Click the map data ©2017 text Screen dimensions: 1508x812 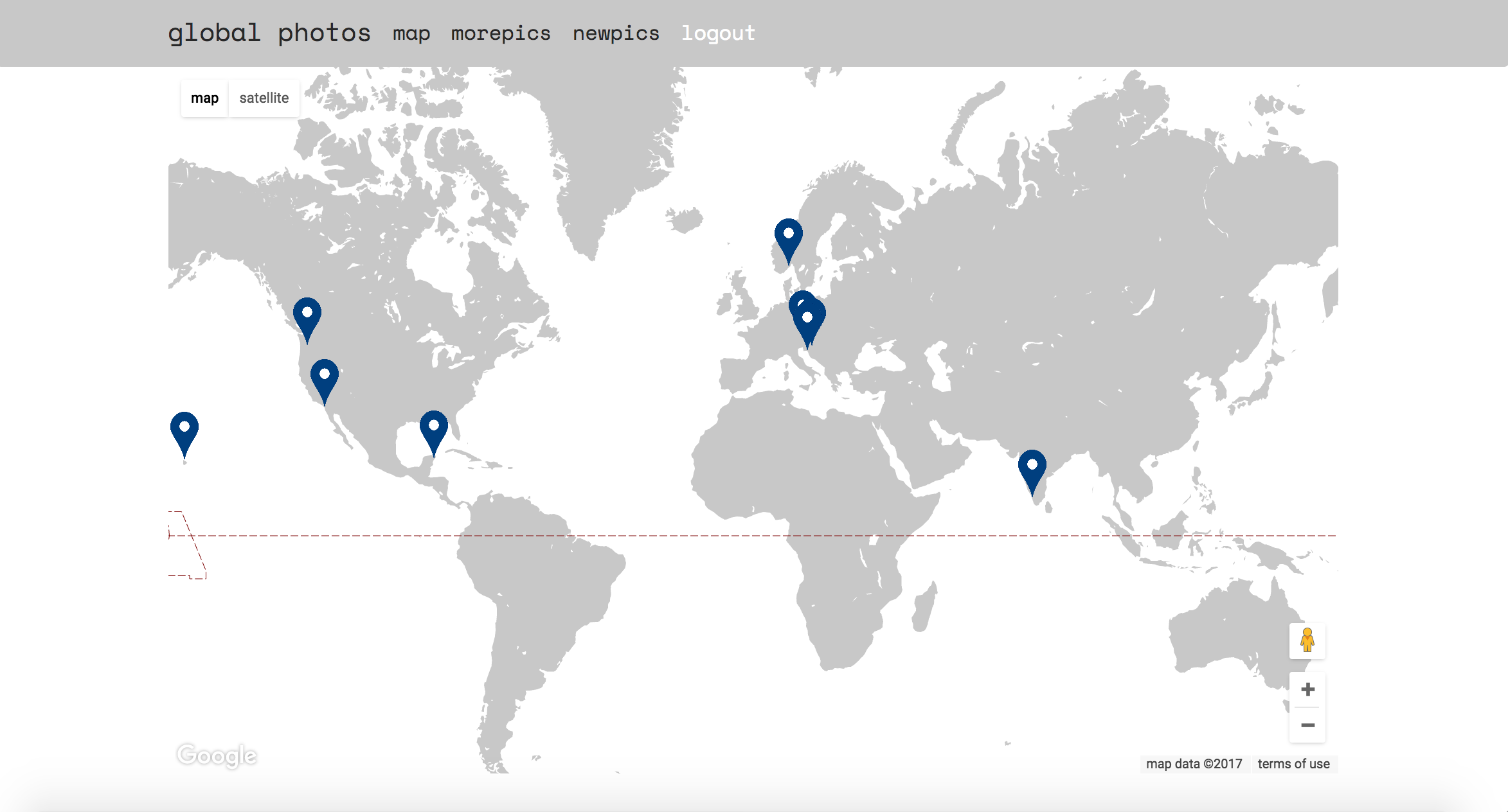pos(1194,764)
